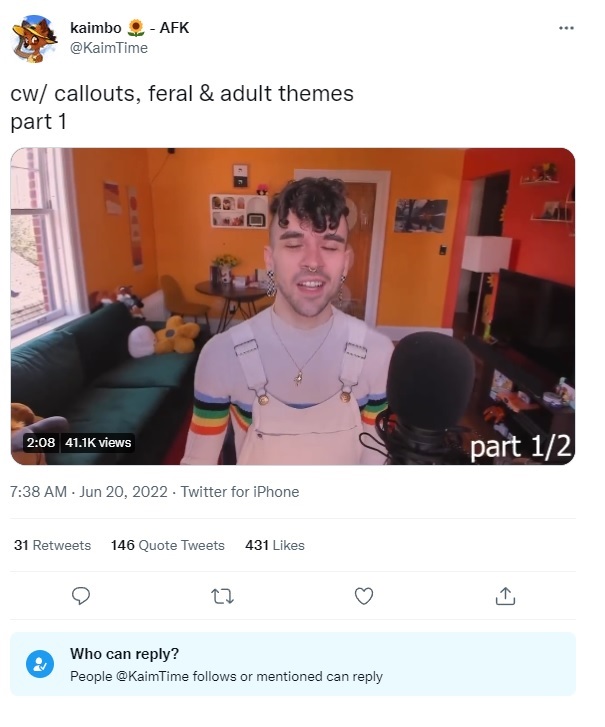Open the tweet's three-dot more menu
The height and width of the screenshot is (727, 605).
click(x=566, y=28)
